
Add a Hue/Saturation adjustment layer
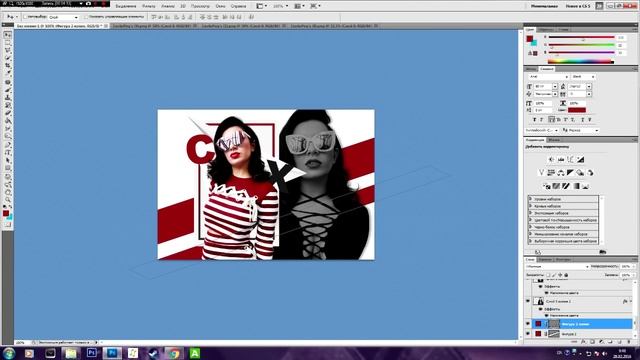[551, 173]
